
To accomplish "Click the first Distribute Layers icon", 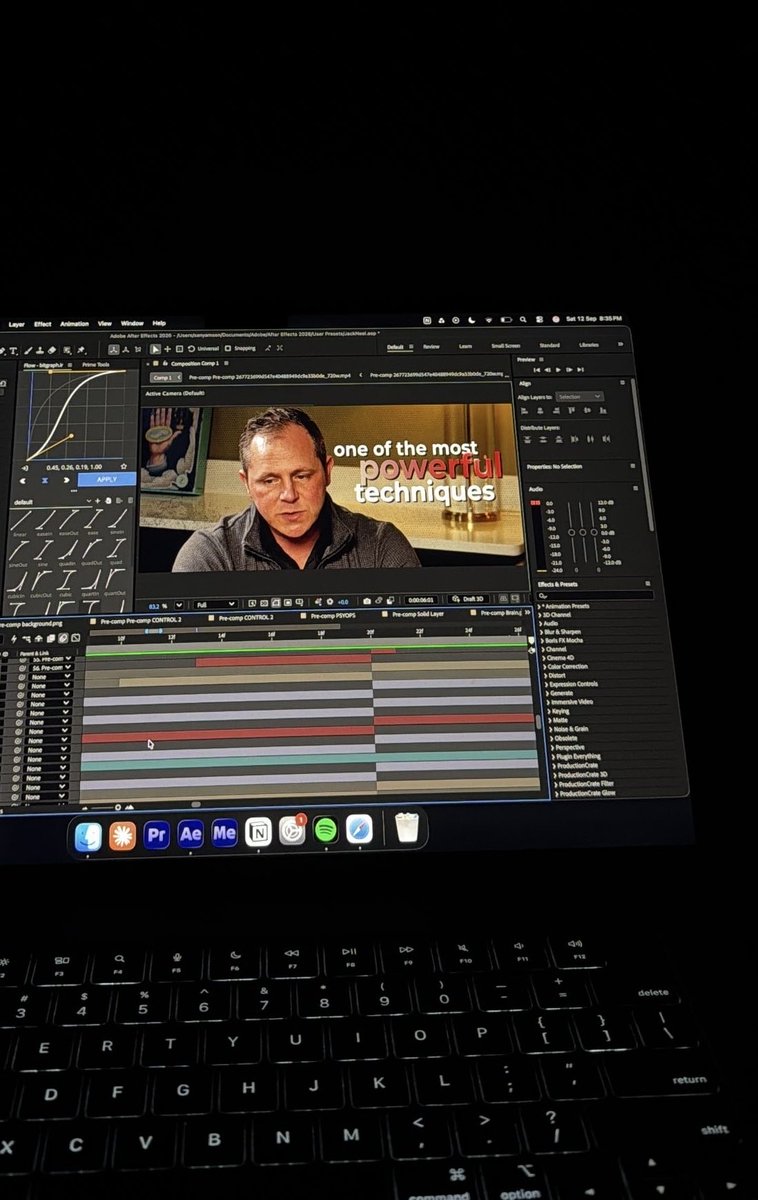I will [x=527, y=439].
